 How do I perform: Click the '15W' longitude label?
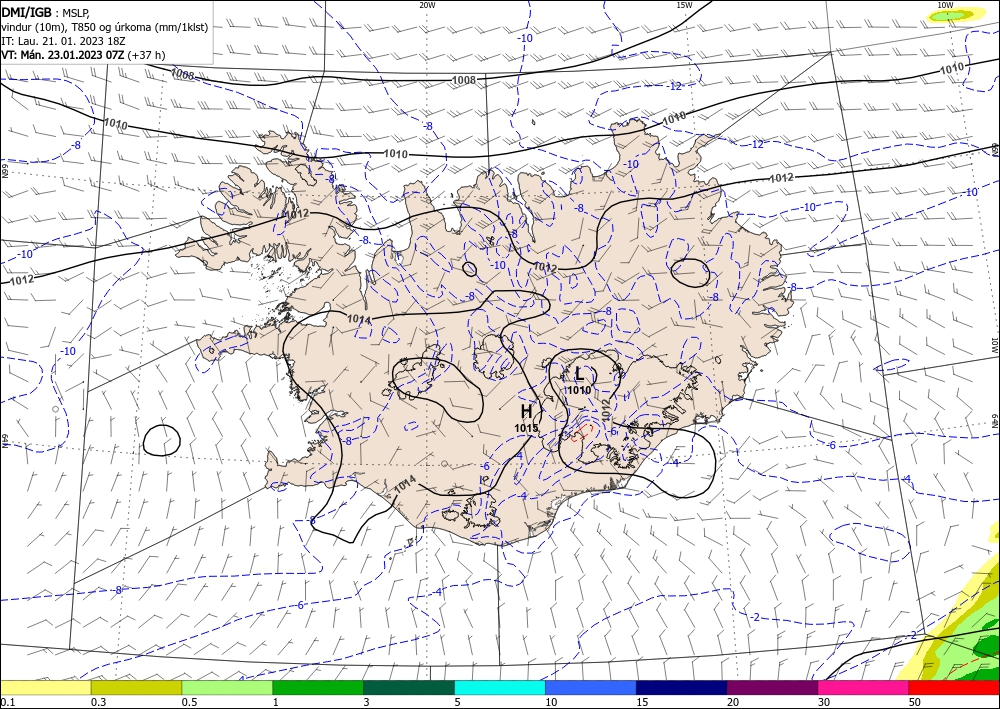684,5
